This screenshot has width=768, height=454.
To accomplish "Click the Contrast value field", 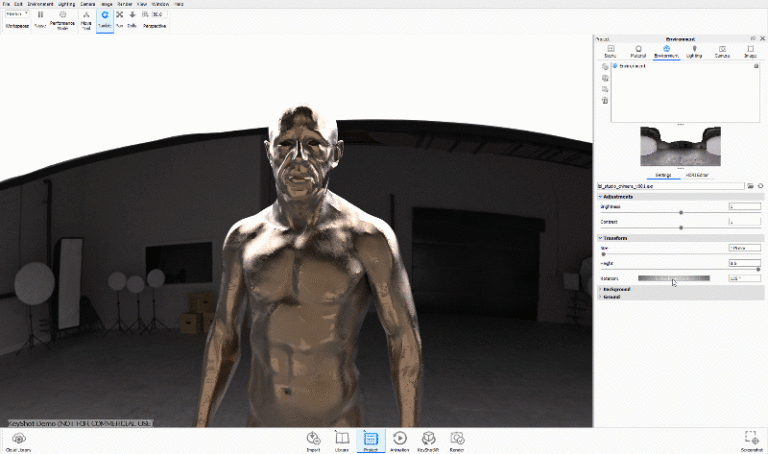I will pos(744,222).
